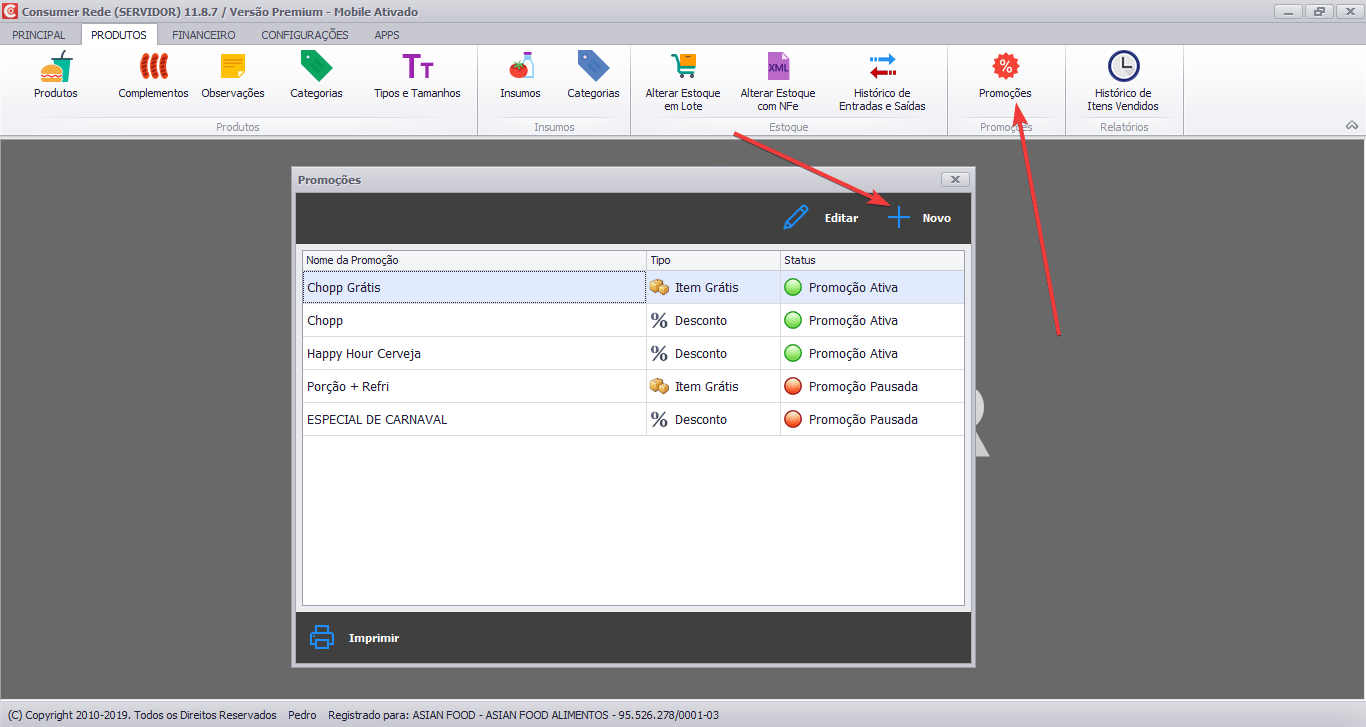Viewport: 1366px width, 727px height.
Task: Click Promoção Pausada text for ESPECIAL DE CARNAVAL
Action: pyautogui.click(x=863, y=420)
